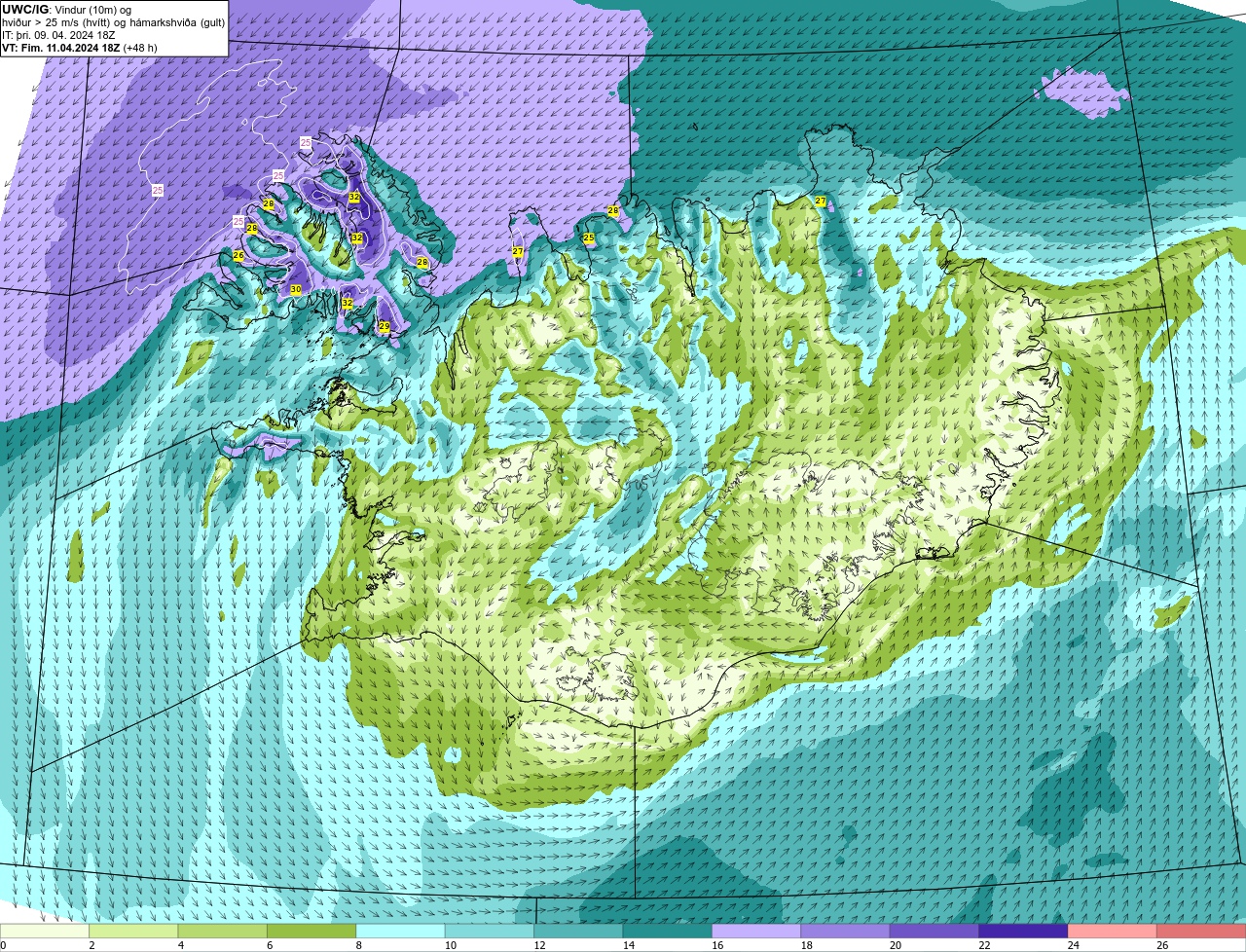
Task: Select the 8–10 m/s pale cyan legend swatch
Action: [x=401, y=932]
